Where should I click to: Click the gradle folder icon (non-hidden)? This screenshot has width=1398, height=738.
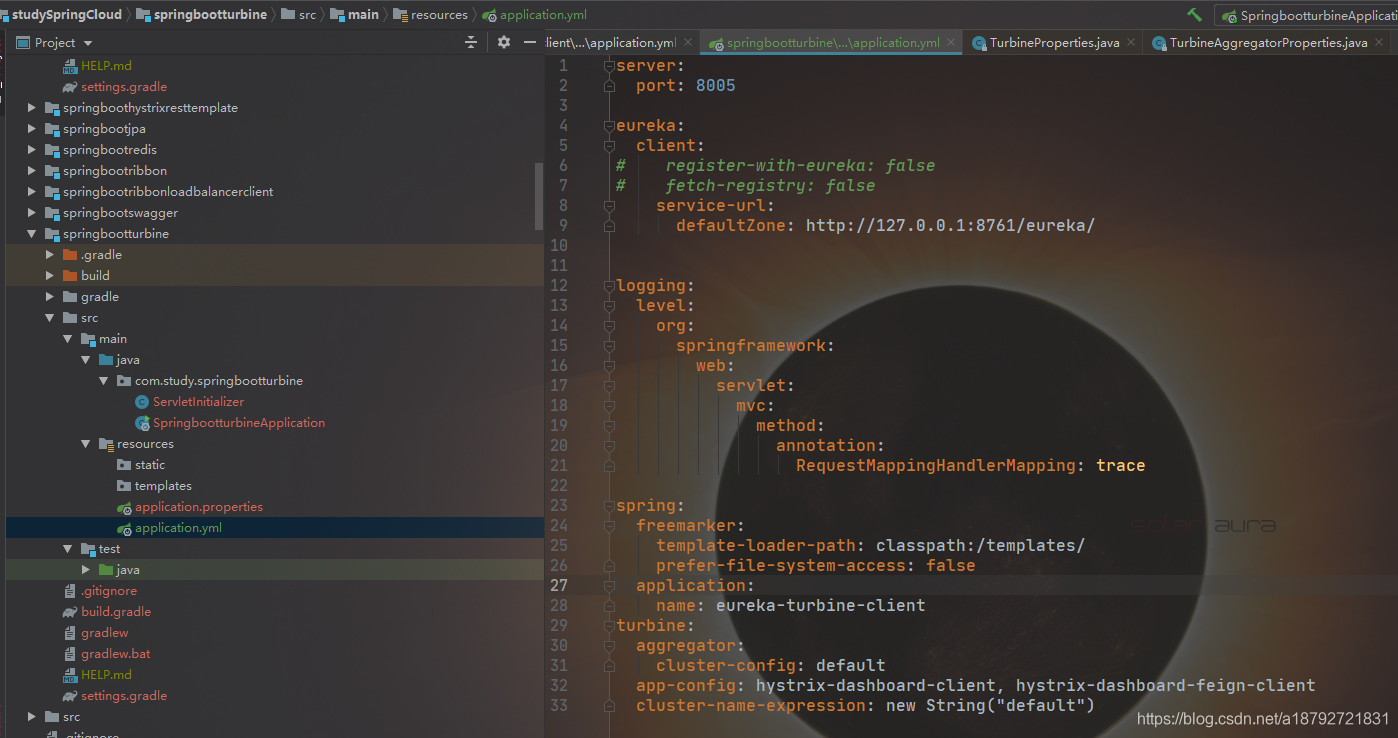pyautogui.click(x=70, y=297)
